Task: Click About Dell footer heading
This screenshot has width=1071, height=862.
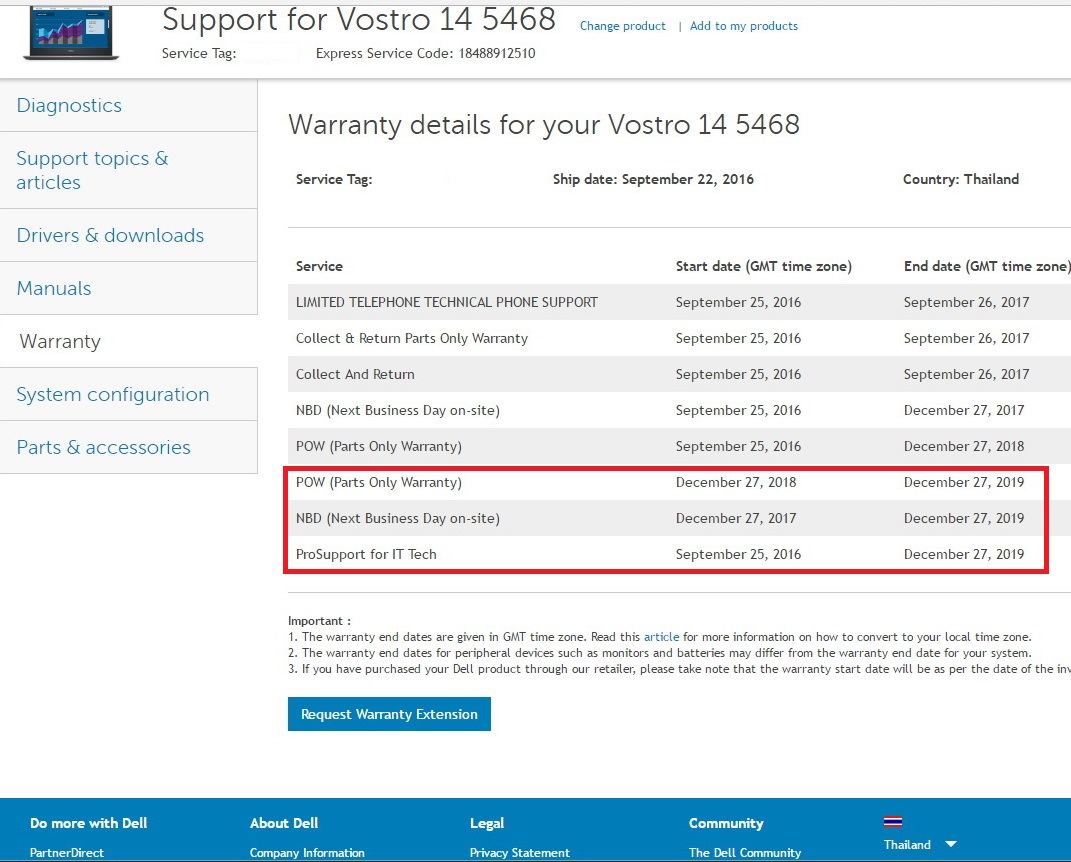Action: tap(284, 823)
